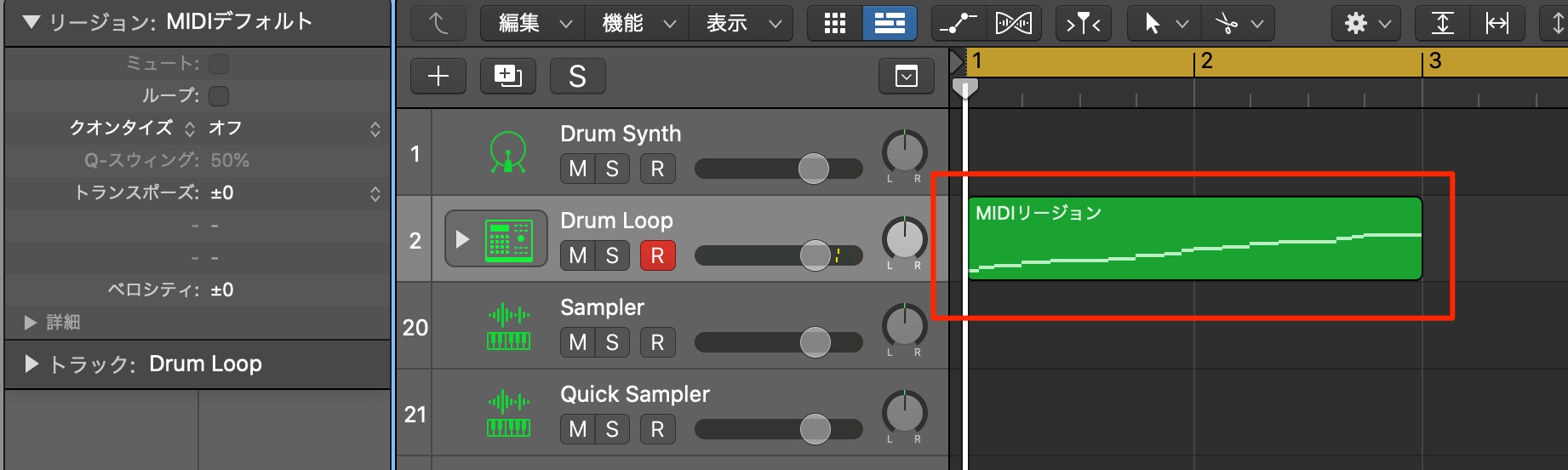Toggle the ループ checkbox

(219, 96)
